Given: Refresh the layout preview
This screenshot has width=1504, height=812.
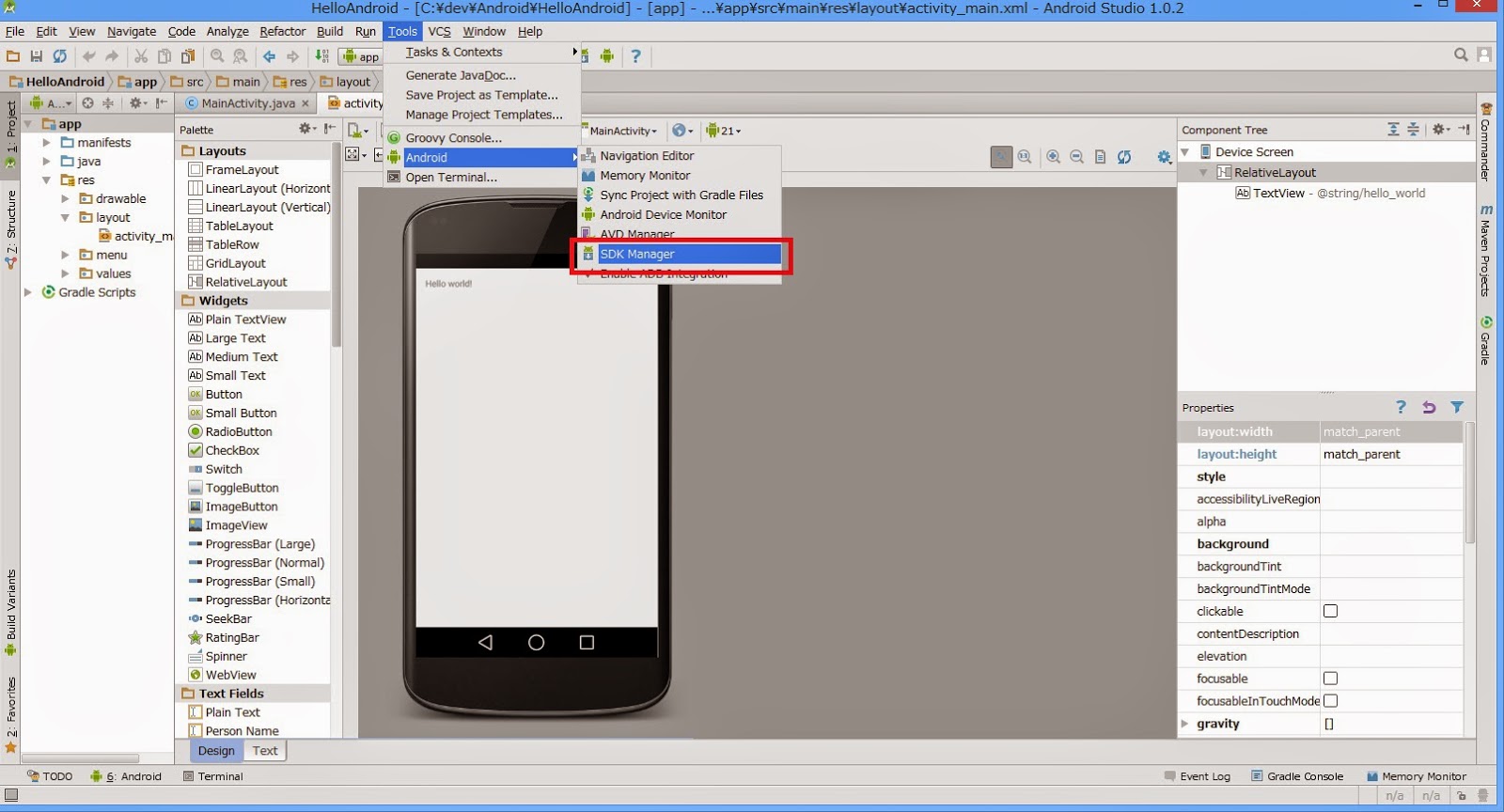Looking at the screenshot, I should click(x=1124, y=157).
